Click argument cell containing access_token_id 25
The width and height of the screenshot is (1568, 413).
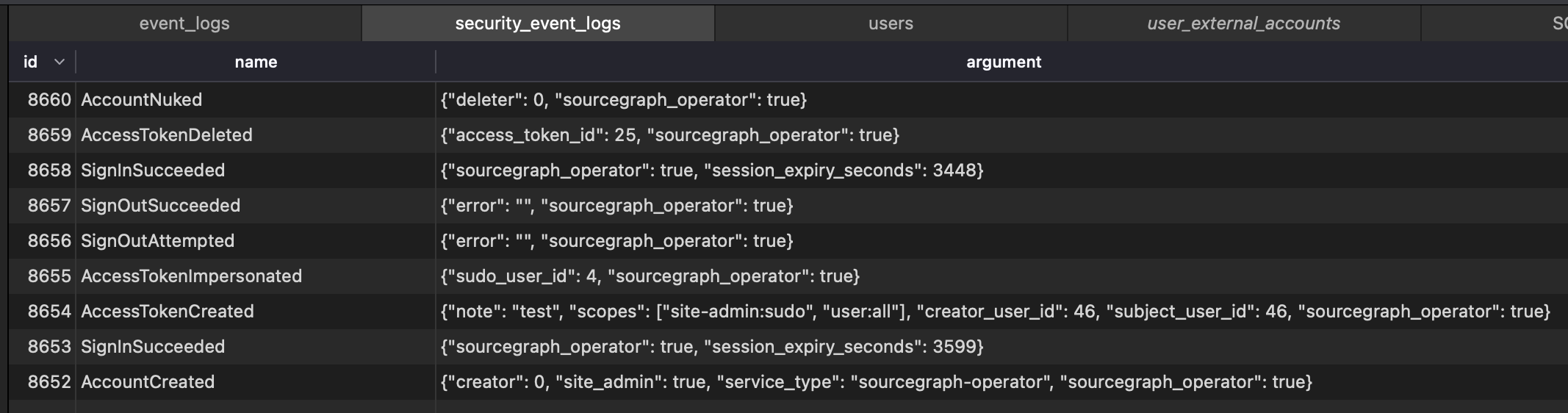[x=669, y=135]
